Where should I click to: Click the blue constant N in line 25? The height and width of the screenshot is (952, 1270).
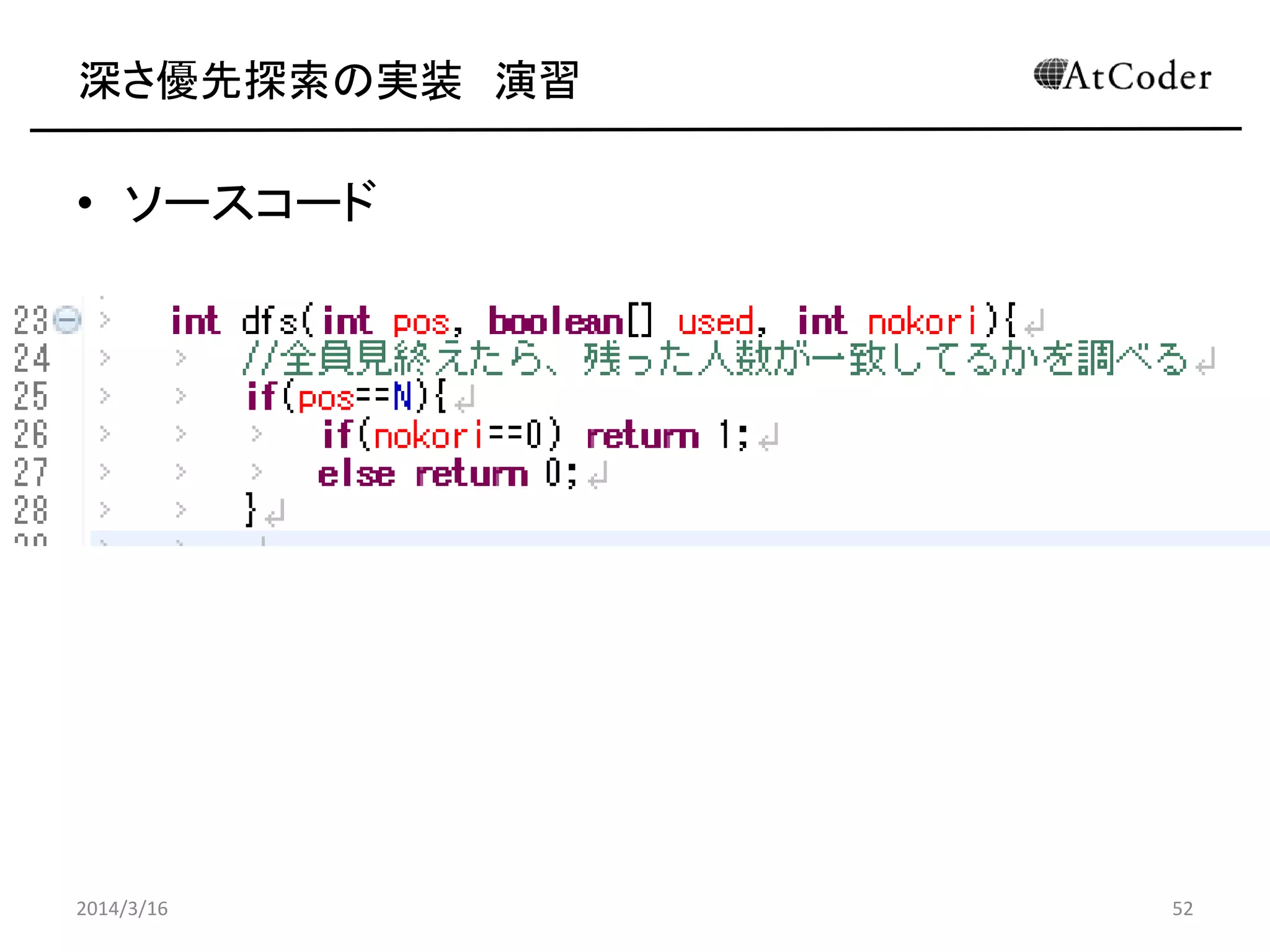pos(402,397)
